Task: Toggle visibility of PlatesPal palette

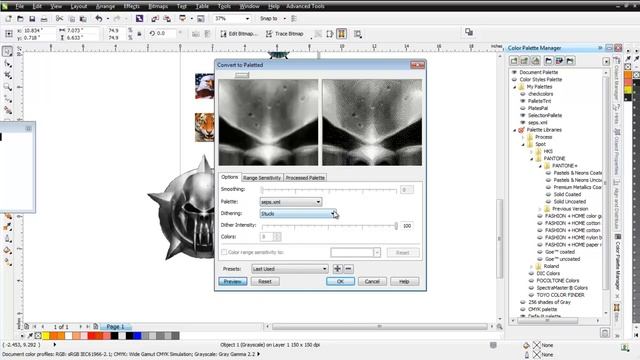Action: tap(523, 108)
